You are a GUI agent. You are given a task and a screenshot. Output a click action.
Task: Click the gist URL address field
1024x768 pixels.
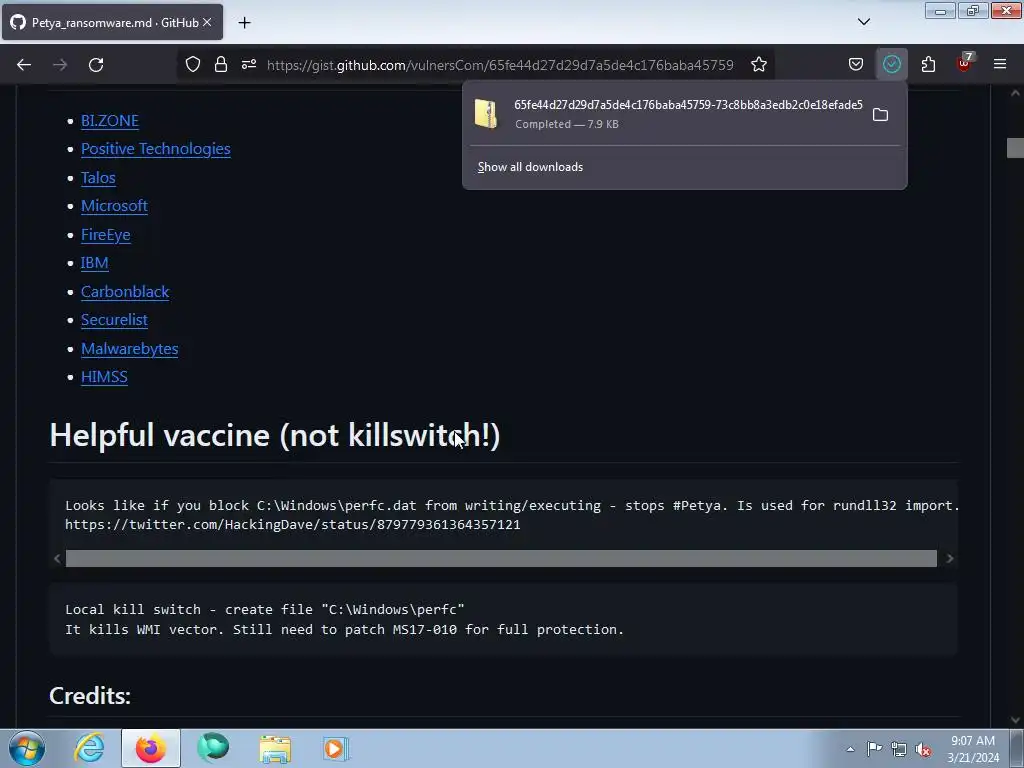click(x=500, y=65)
